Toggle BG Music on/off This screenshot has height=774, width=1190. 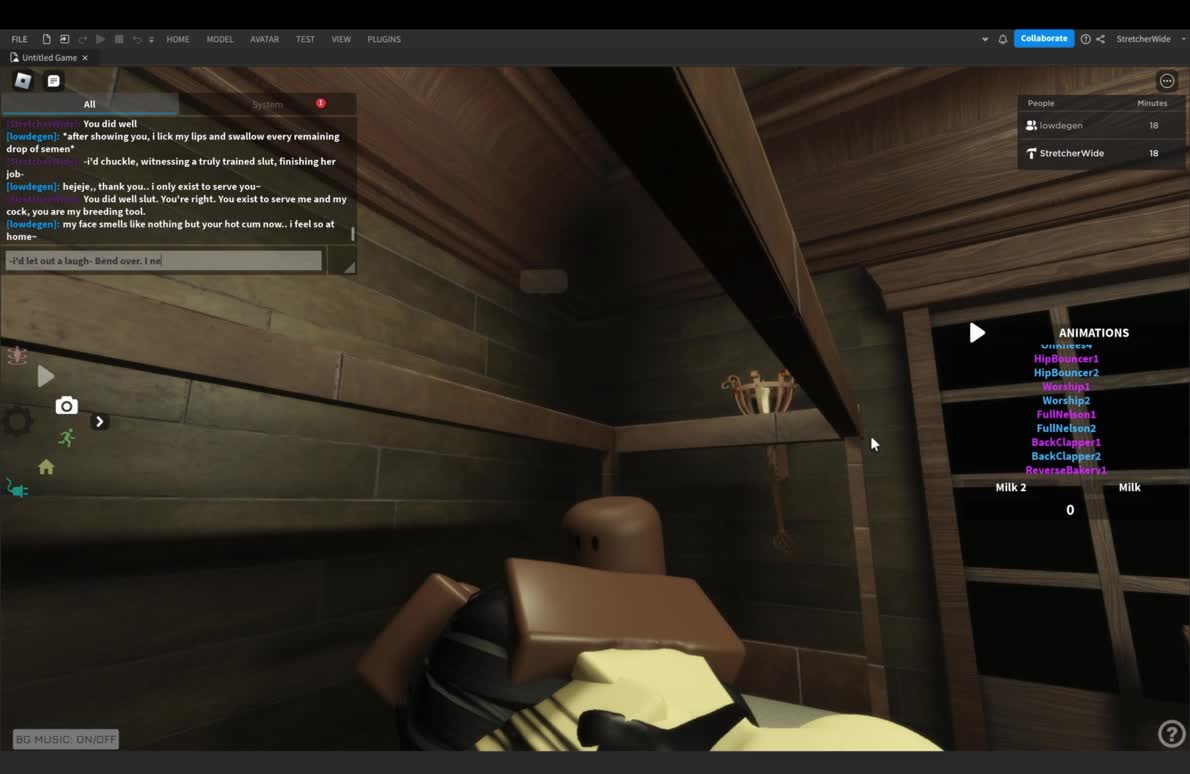coord(66,740)
